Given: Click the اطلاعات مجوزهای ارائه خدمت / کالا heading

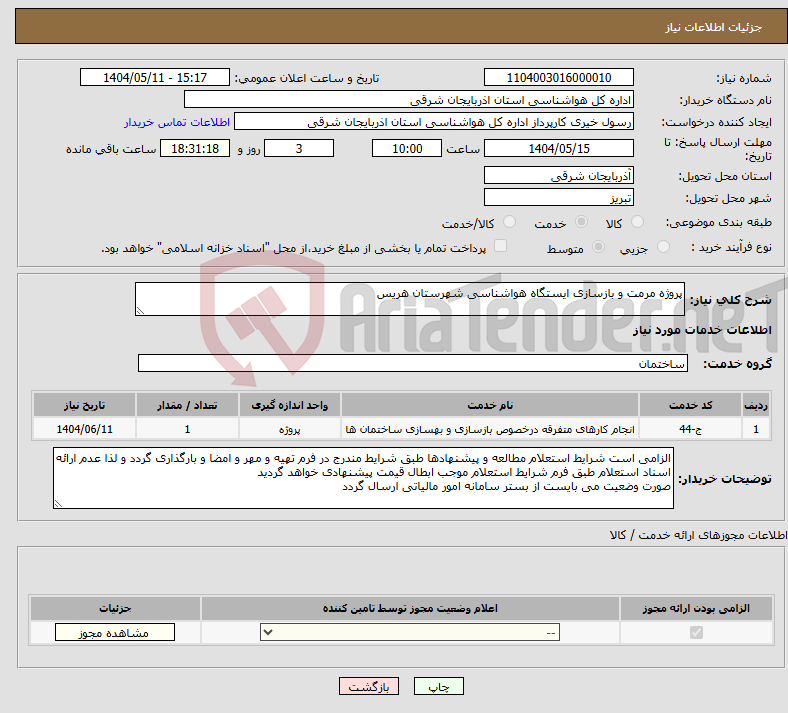Looking at the screenshot, I should (x=698, y=536).
